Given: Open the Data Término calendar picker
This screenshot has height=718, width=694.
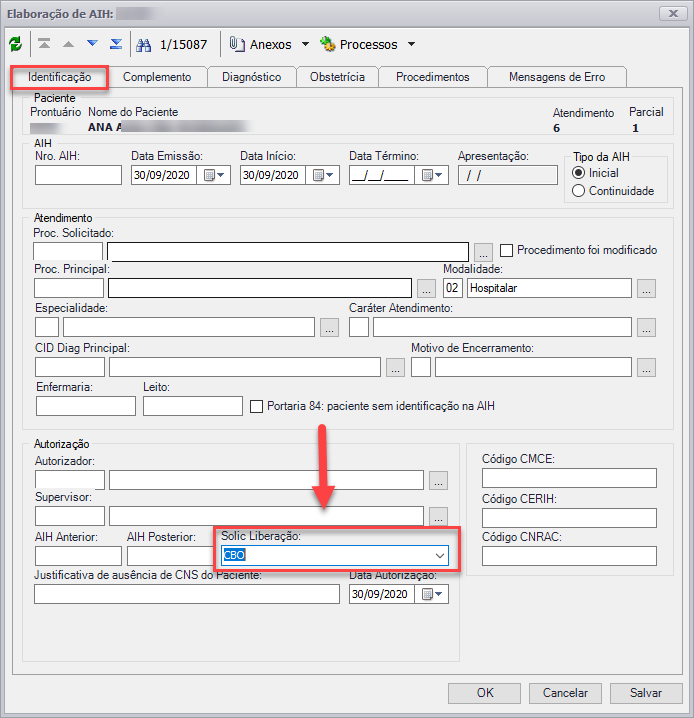Looking at the screenshot, I should pyautogui.click(x=432, y=175).
